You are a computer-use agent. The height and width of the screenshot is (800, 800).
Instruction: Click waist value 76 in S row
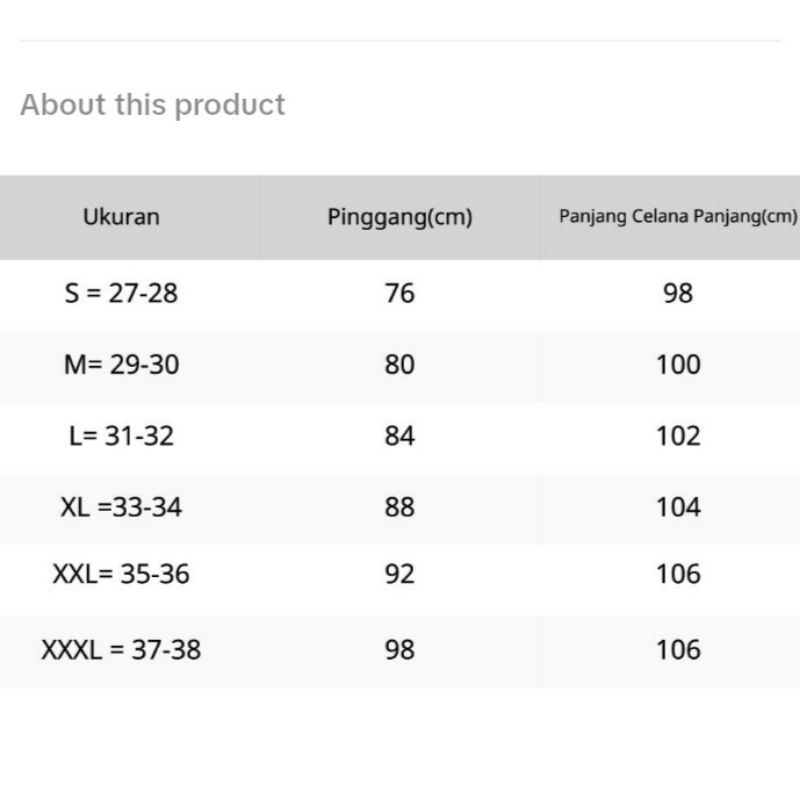click(399, 294)
